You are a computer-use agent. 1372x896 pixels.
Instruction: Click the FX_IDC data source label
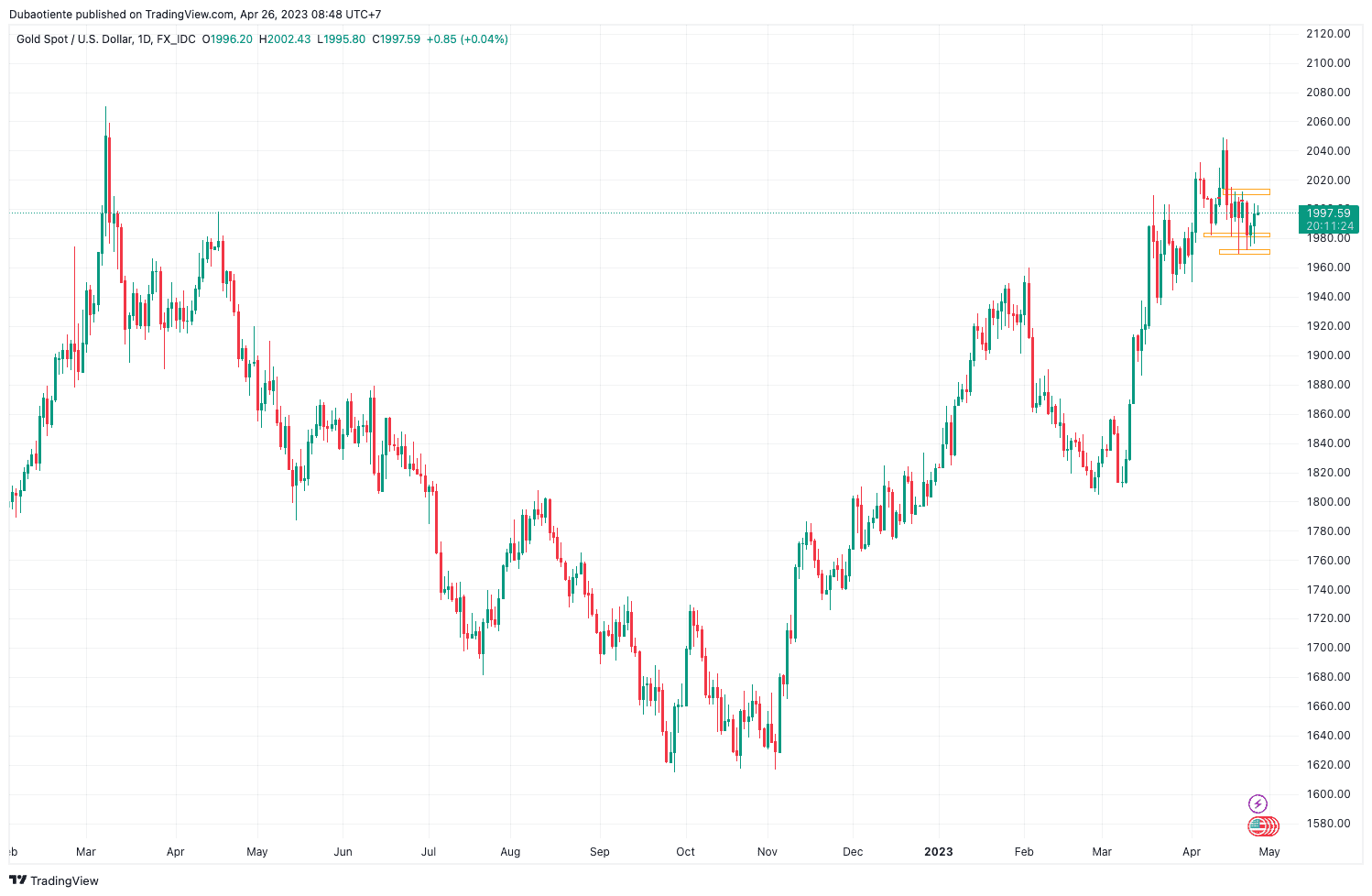[x=176, y=39]
